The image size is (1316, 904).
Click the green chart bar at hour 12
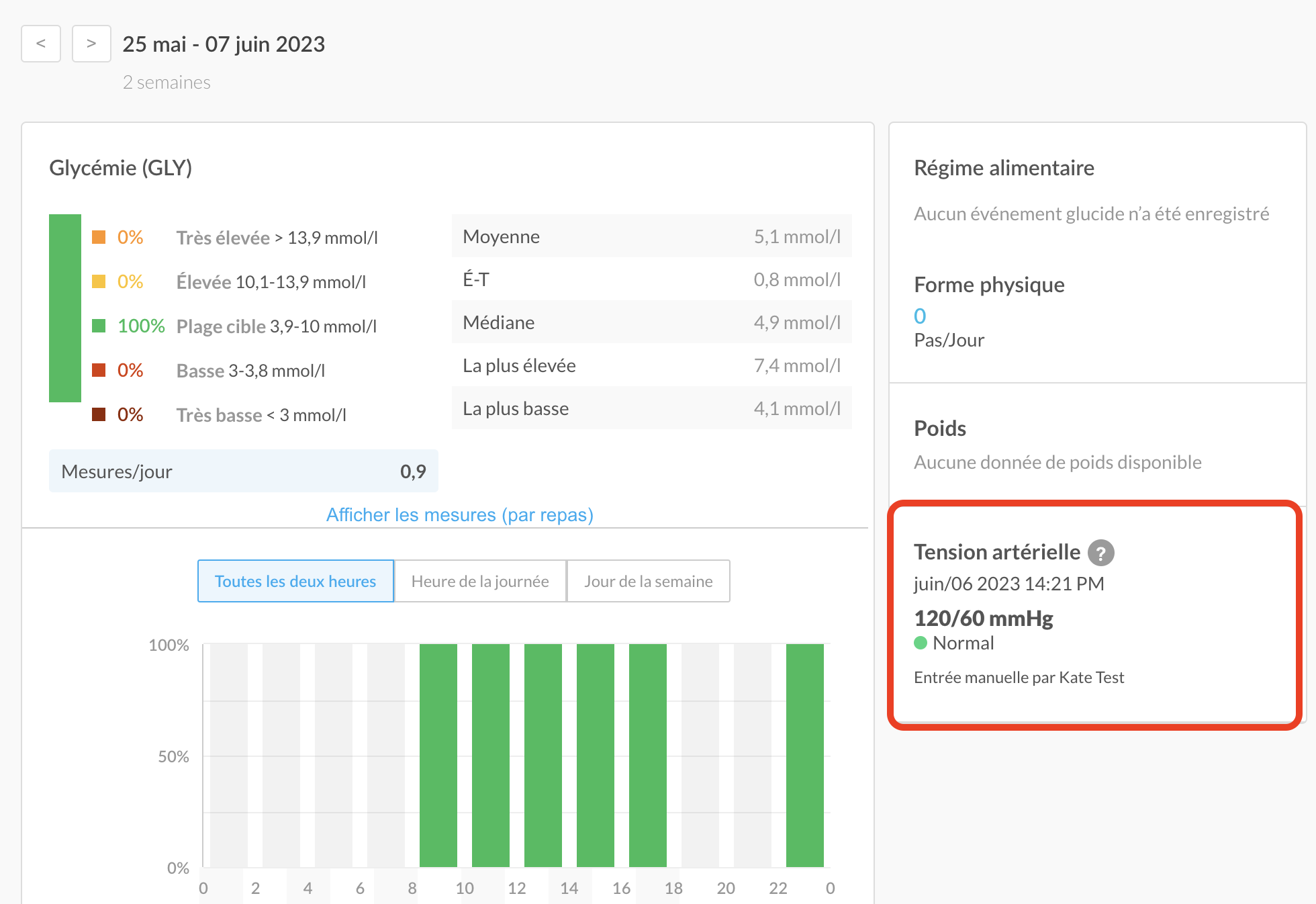543,756
